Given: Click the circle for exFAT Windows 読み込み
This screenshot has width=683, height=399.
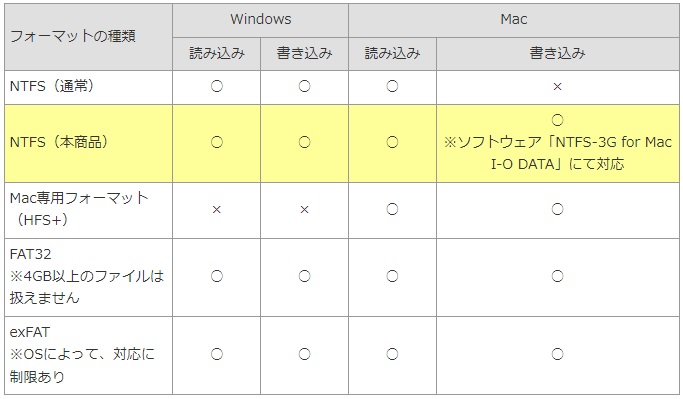Looking at the screenshot, I should coord(217,354).
